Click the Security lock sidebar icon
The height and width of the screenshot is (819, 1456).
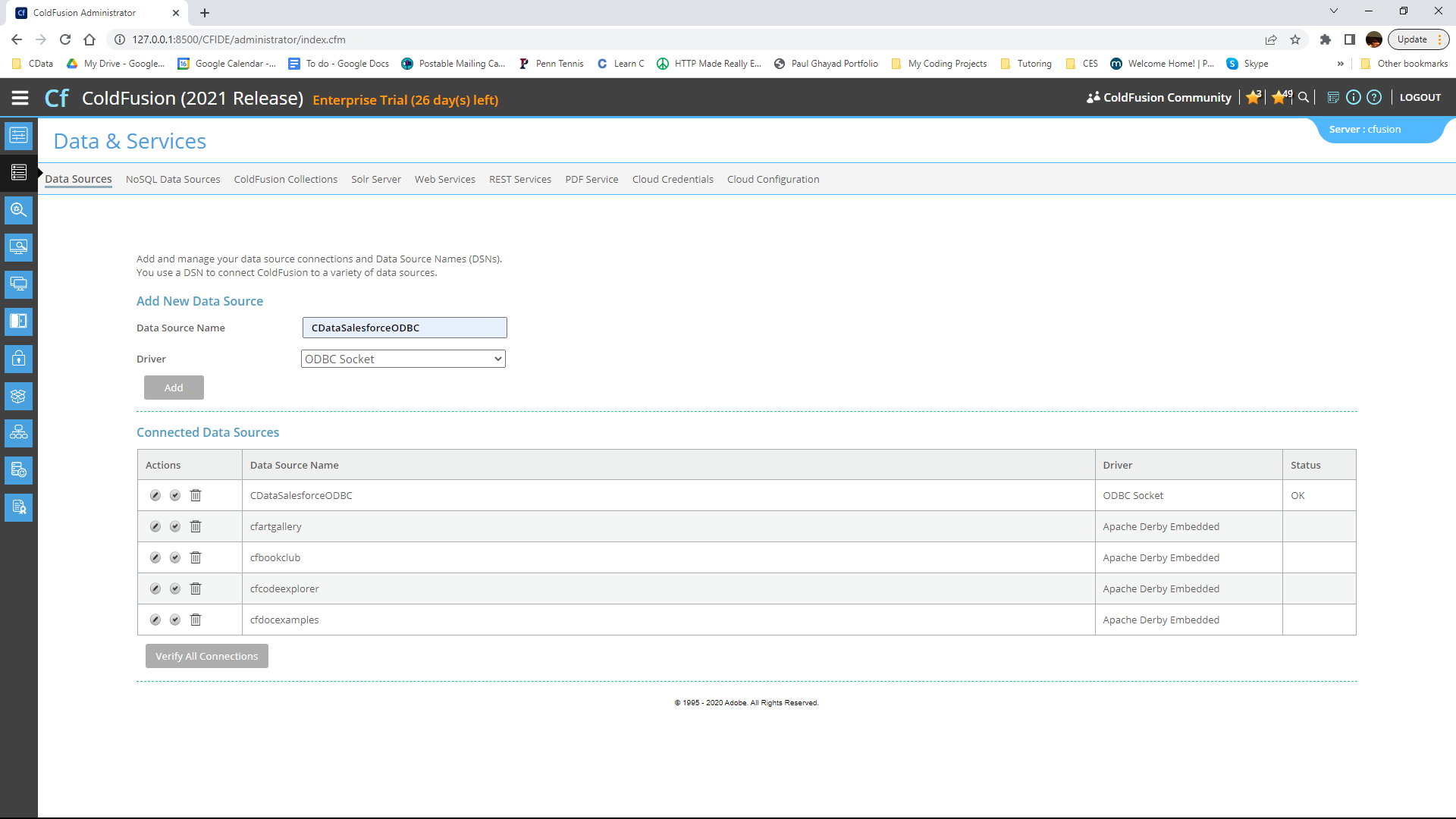[19, 359]
